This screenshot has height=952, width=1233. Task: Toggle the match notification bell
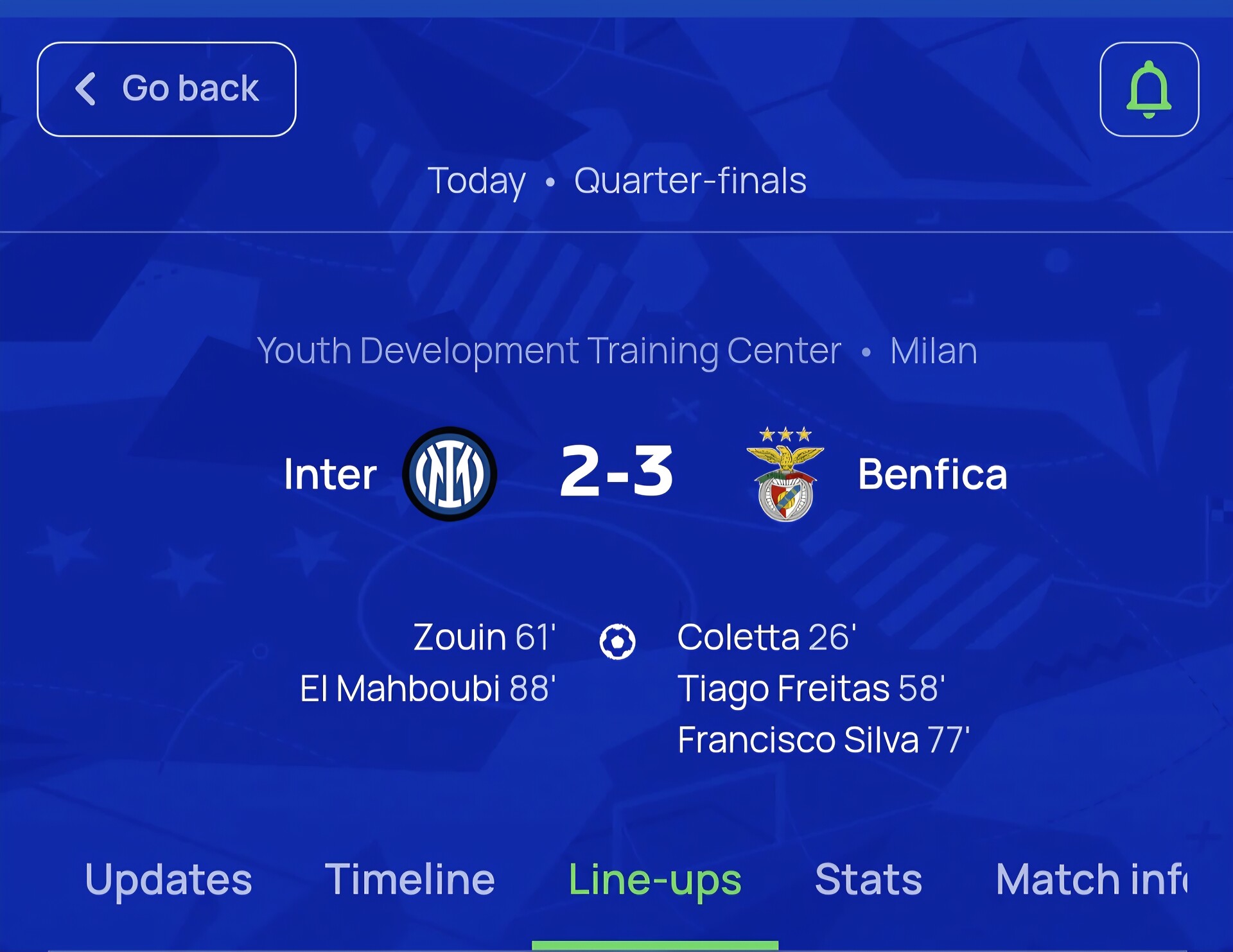[x=1149, y=89]
